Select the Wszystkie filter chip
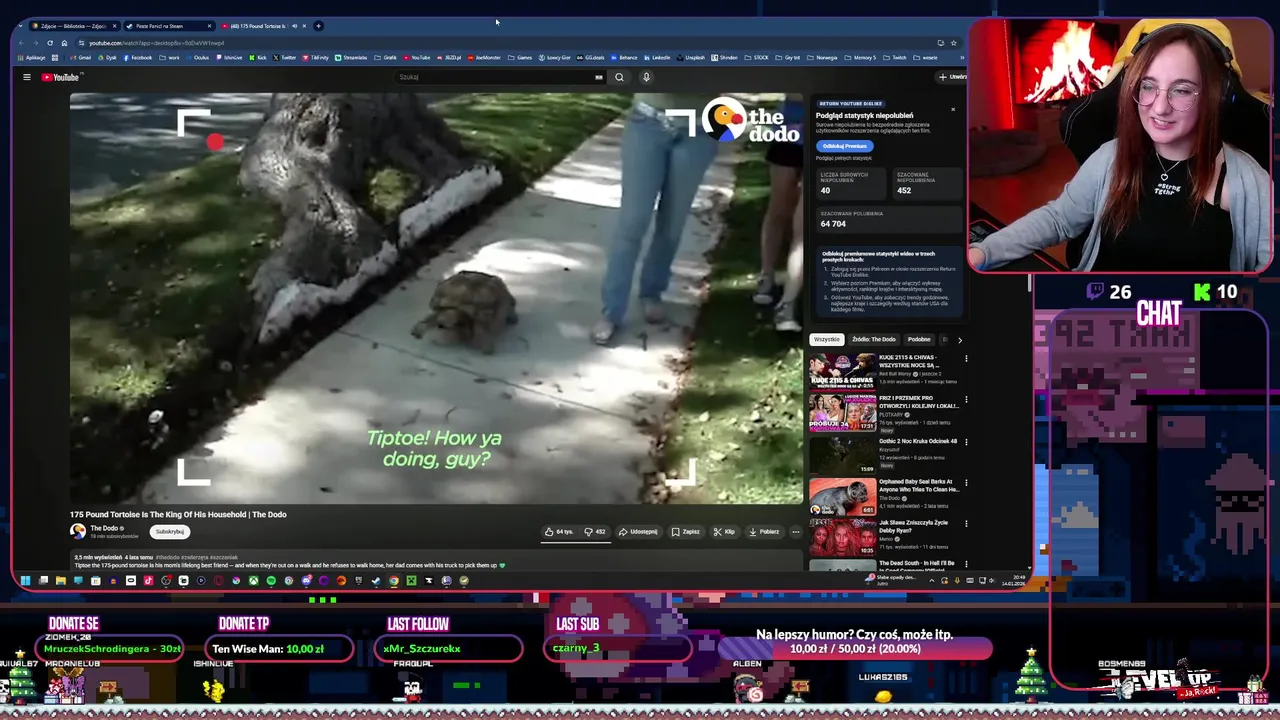1280x720 pixels. click(827, 339)
